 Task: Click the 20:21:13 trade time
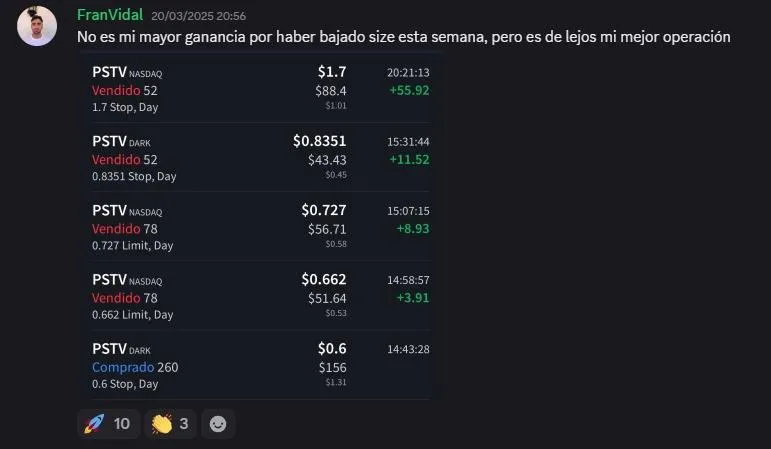408,73
